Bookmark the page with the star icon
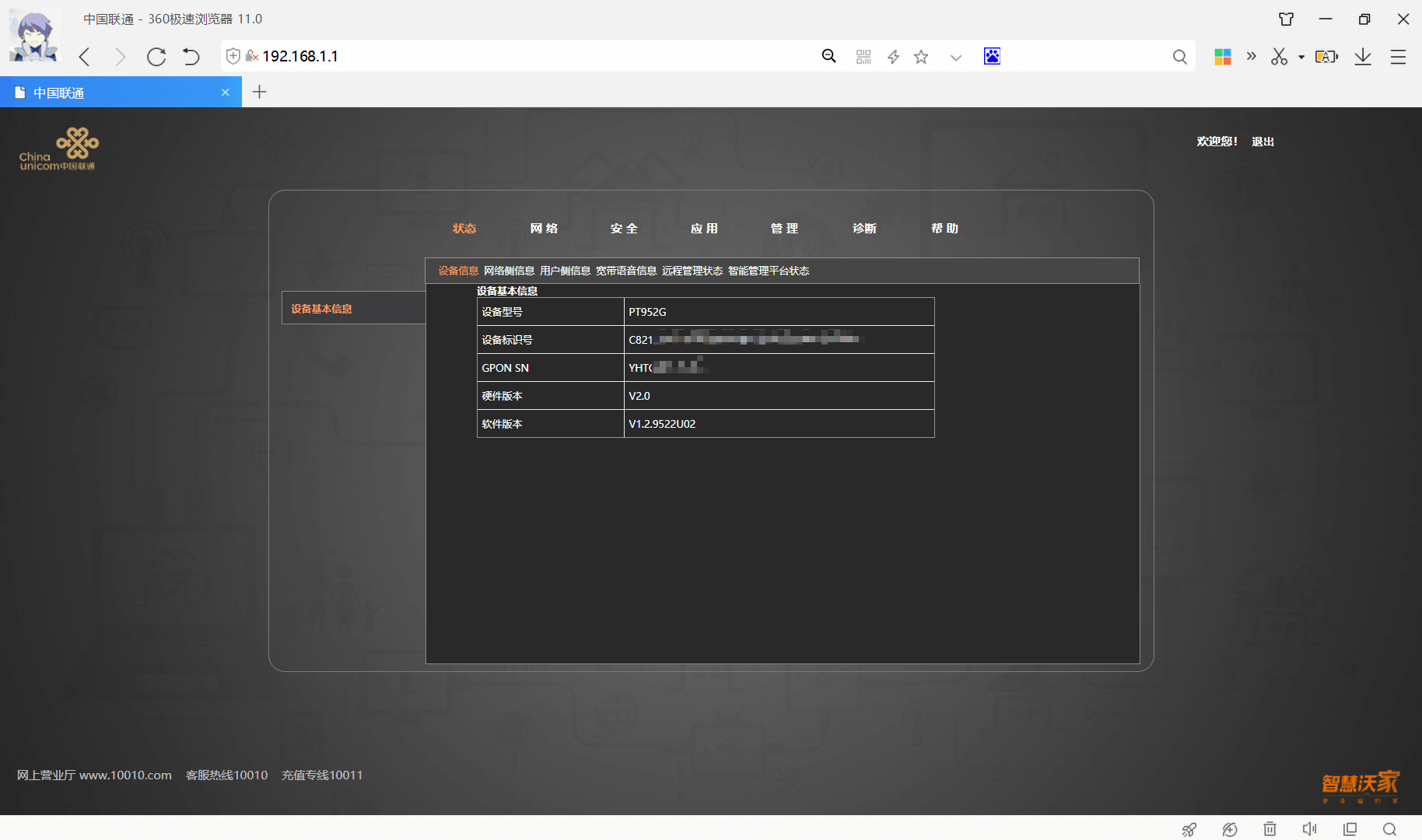1422x840 pixels. (921, 57)
